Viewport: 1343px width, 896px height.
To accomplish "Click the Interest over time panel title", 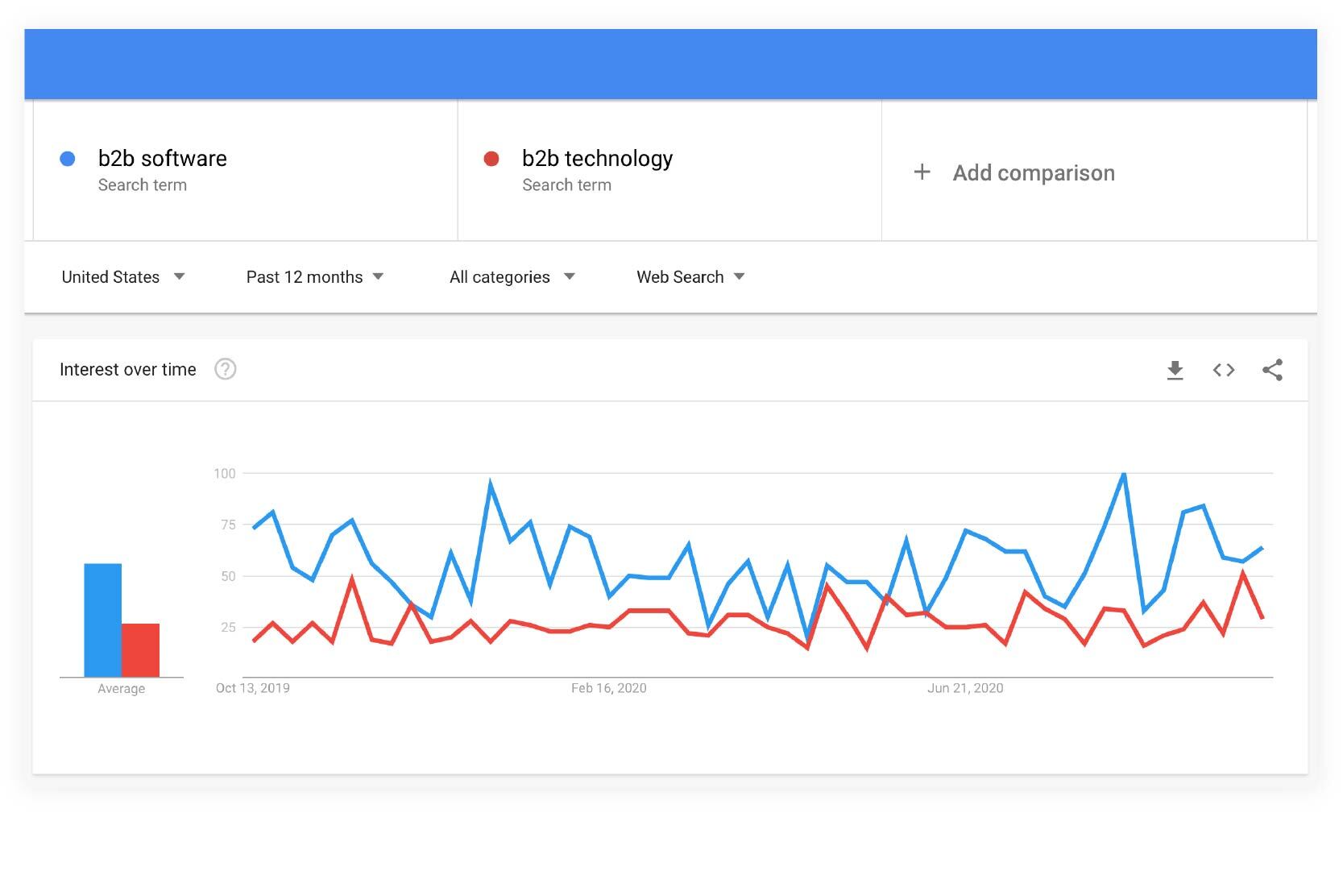I will [127, 369].
